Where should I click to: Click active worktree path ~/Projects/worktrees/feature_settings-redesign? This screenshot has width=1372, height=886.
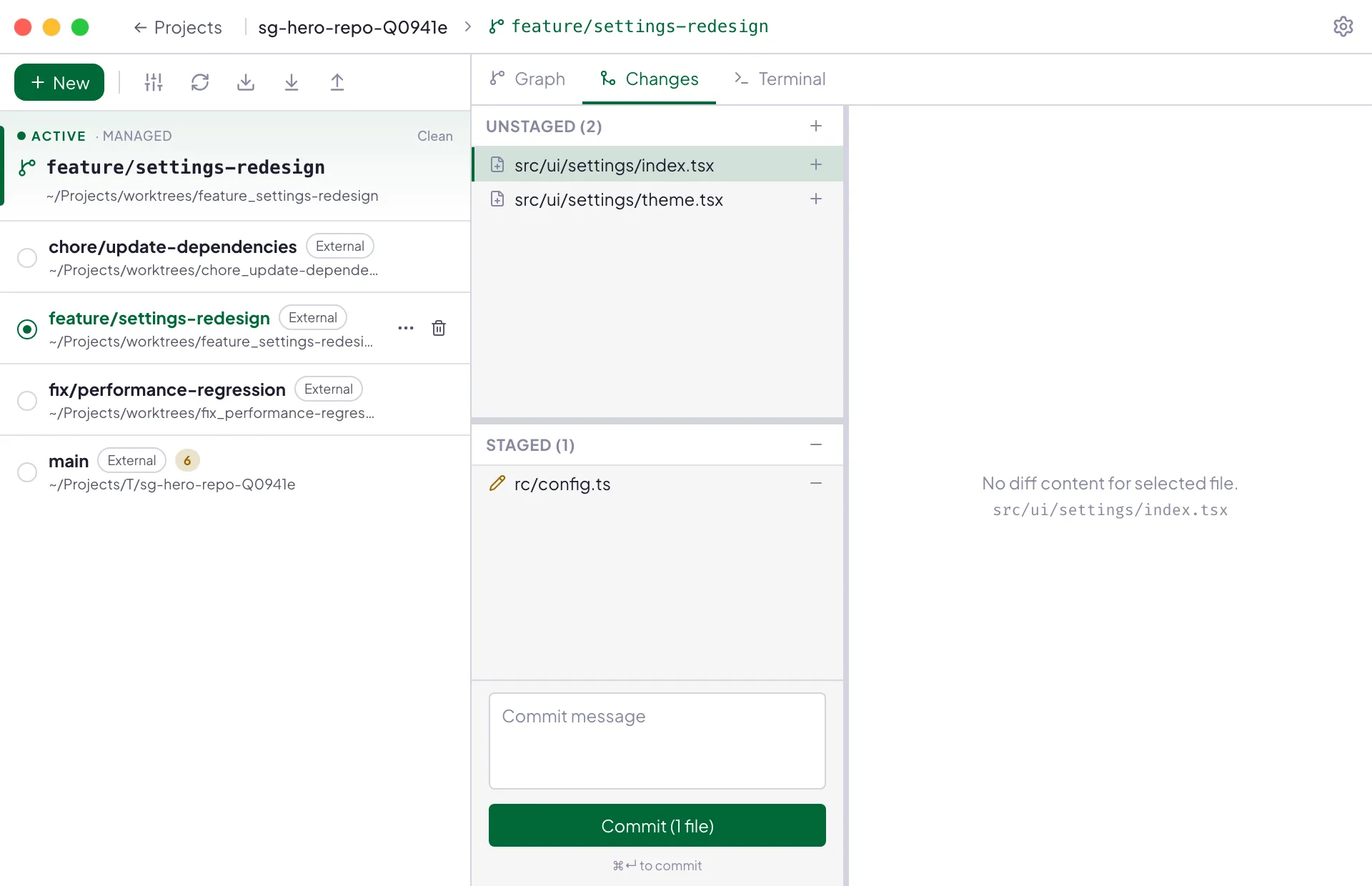[212, 196]
